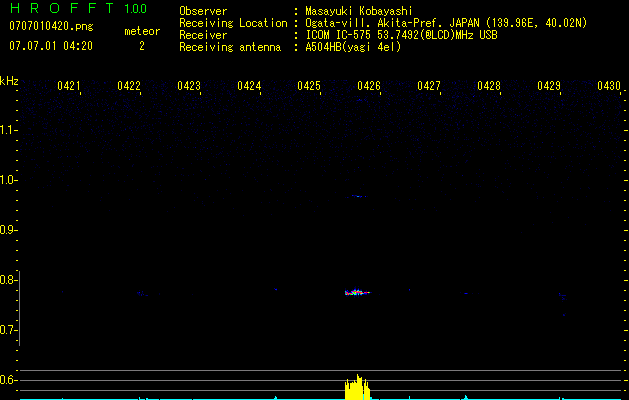Click the ICOM IC-575 receiver text
The height and width of the screenshot is (400, 629).
point(401,35)
